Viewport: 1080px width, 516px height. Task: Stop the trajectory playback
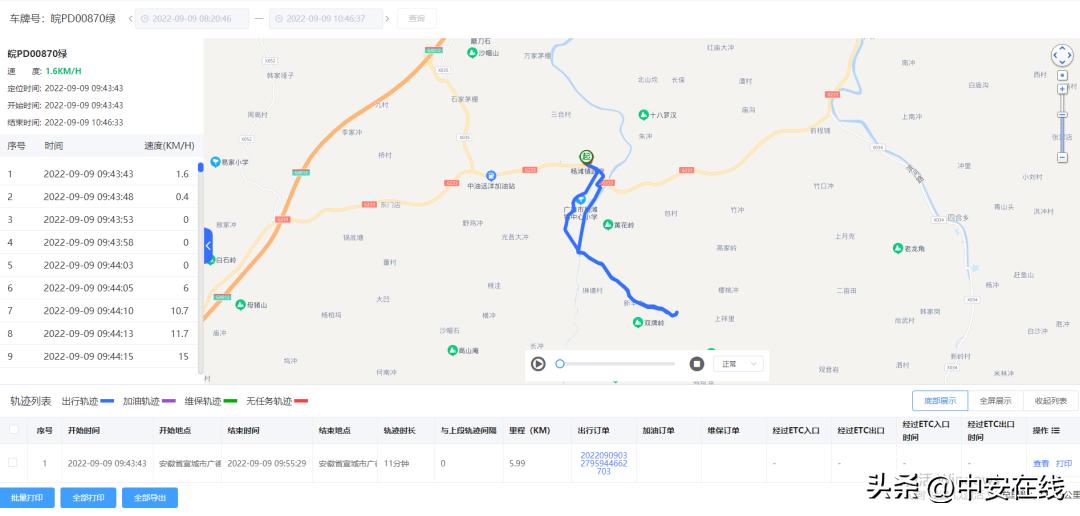697,364
